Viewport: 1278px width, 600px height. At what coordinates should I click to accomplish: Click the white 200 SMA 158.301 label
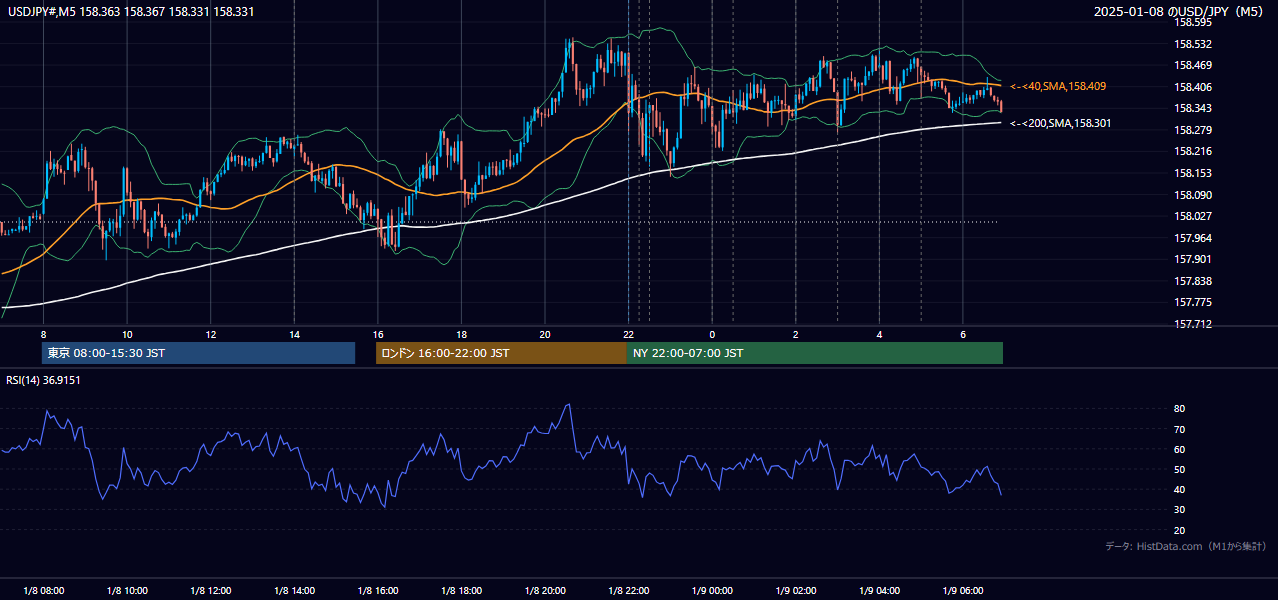1061,123
